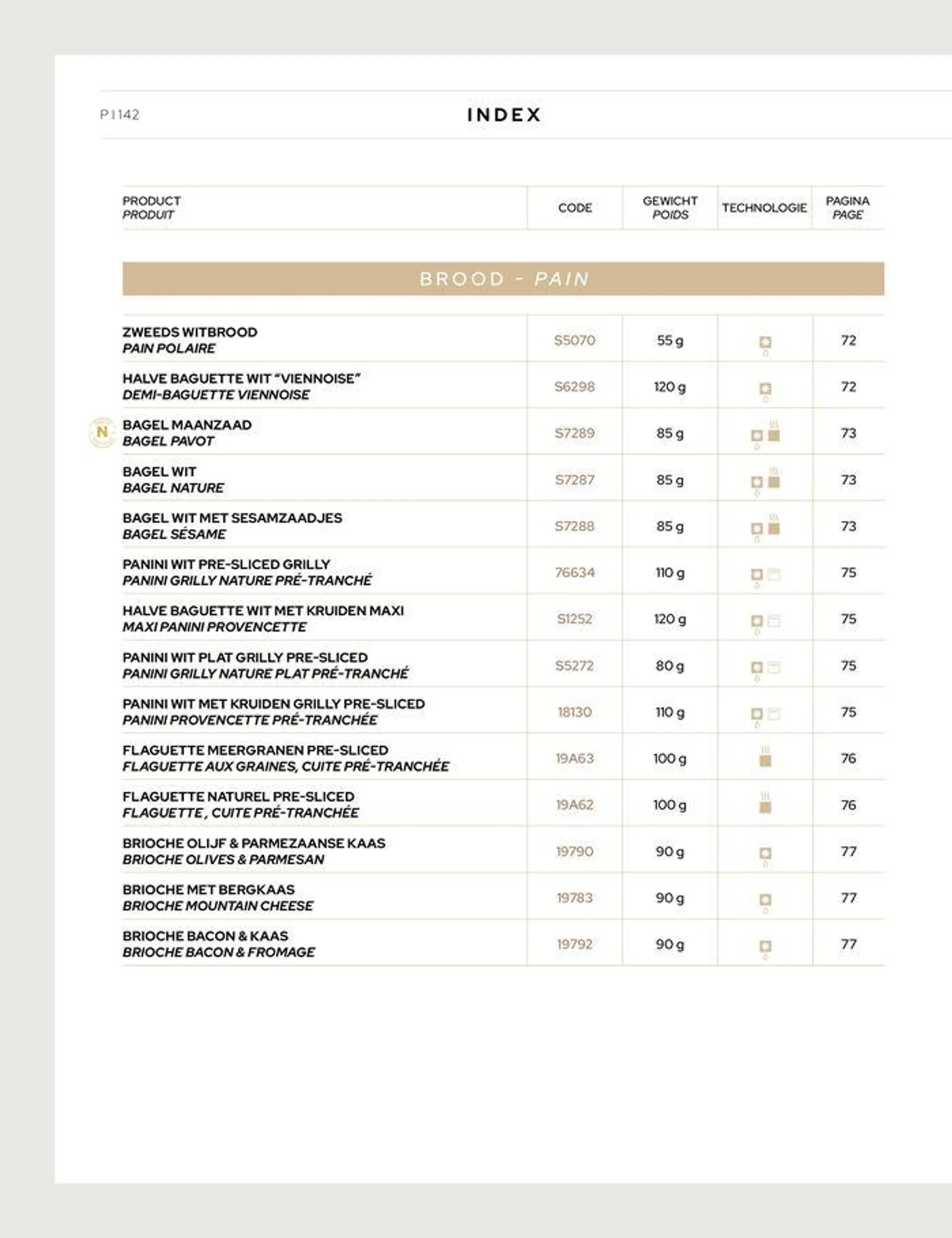Click the page number P I 142
The image size is (952, 1238).
point(119,115)
